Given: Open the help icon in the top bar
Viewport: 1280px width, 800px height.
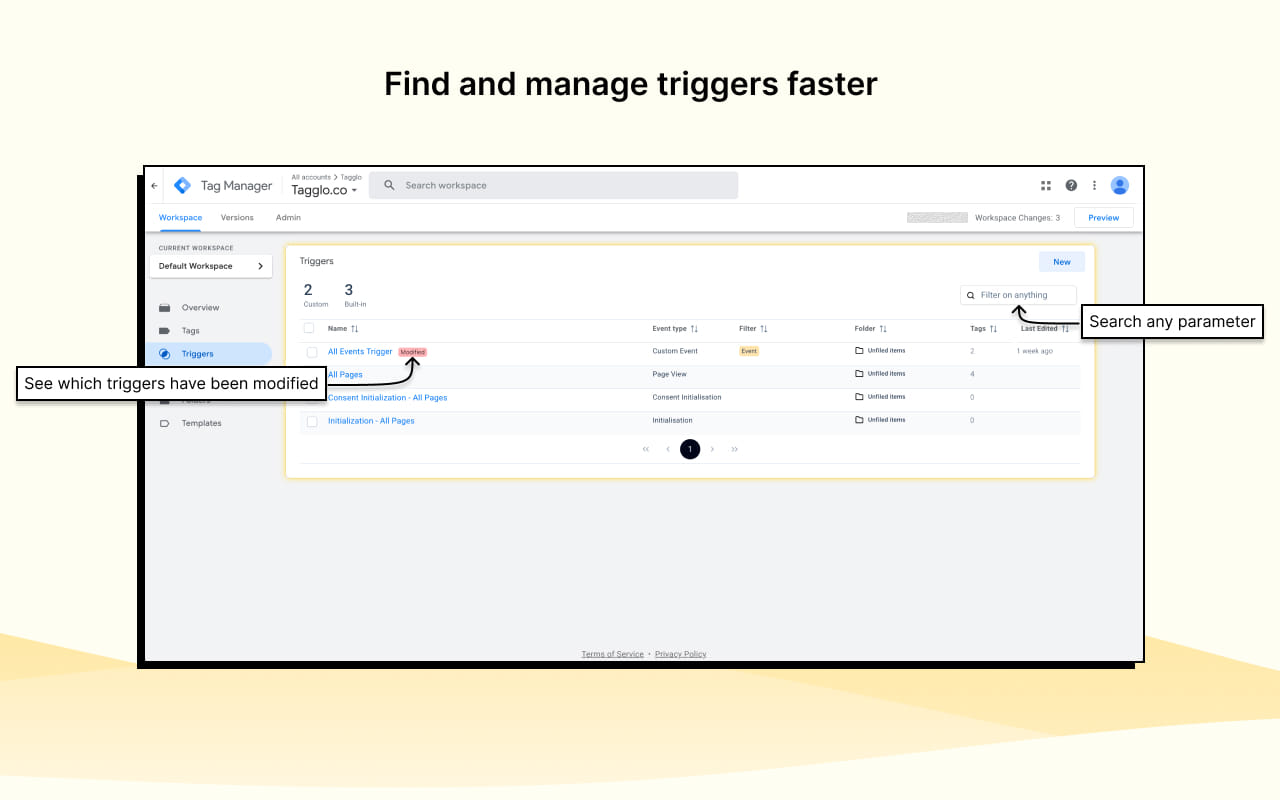Looking at the screenshot, I should point(1070,185).
